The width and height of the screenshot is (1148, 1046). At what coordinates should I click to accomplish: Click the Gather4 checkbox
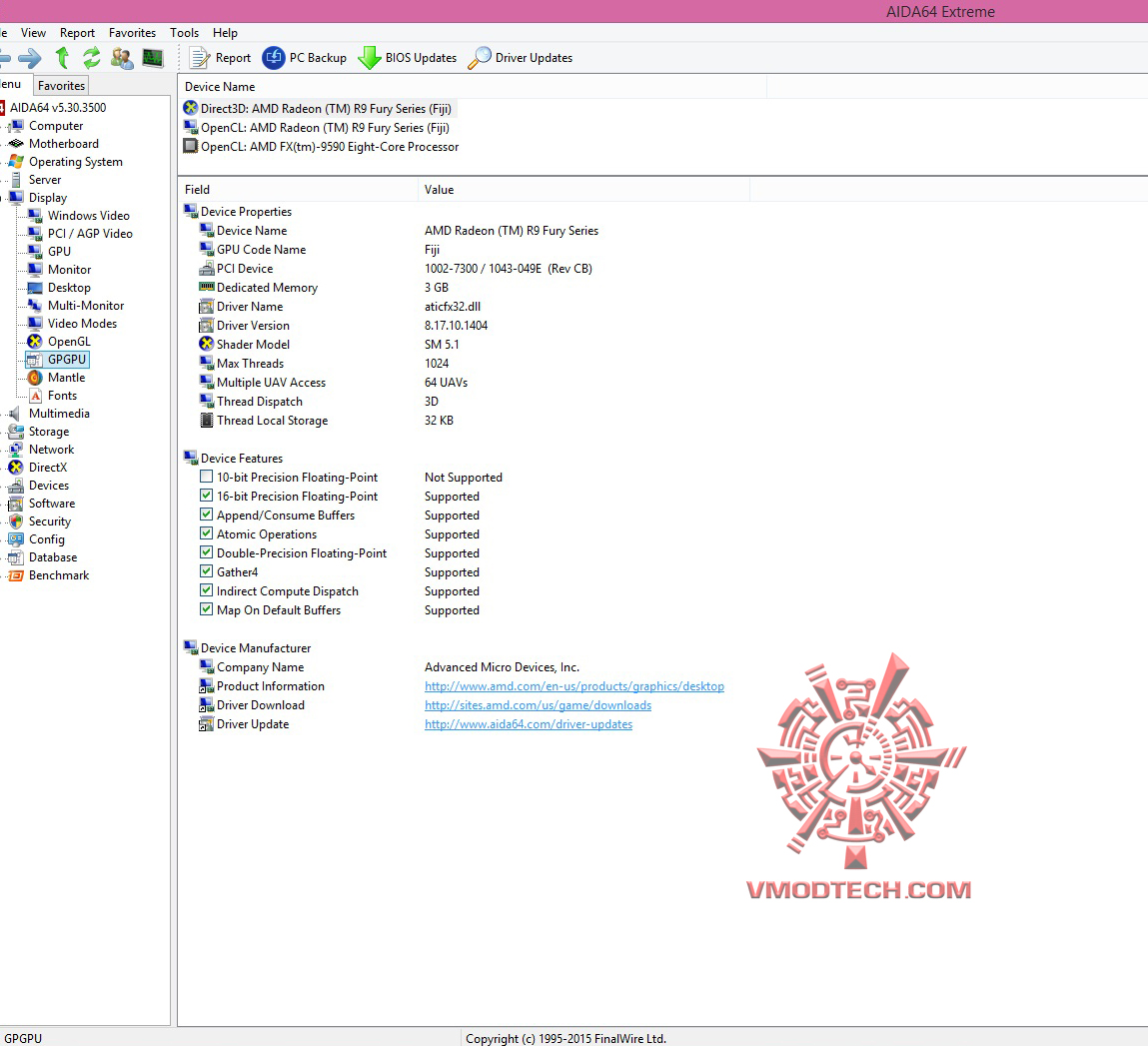click(207, 571)
